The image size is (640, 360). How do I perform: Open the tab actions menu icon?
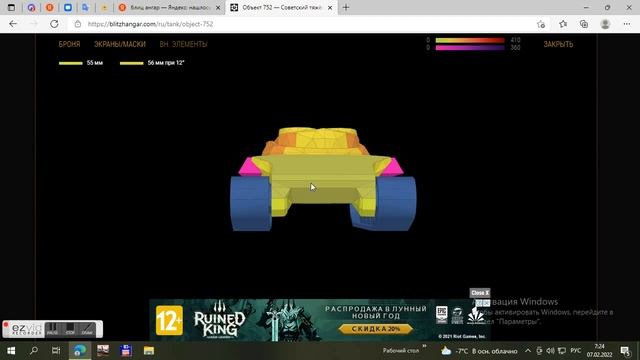tap(11, 7)
